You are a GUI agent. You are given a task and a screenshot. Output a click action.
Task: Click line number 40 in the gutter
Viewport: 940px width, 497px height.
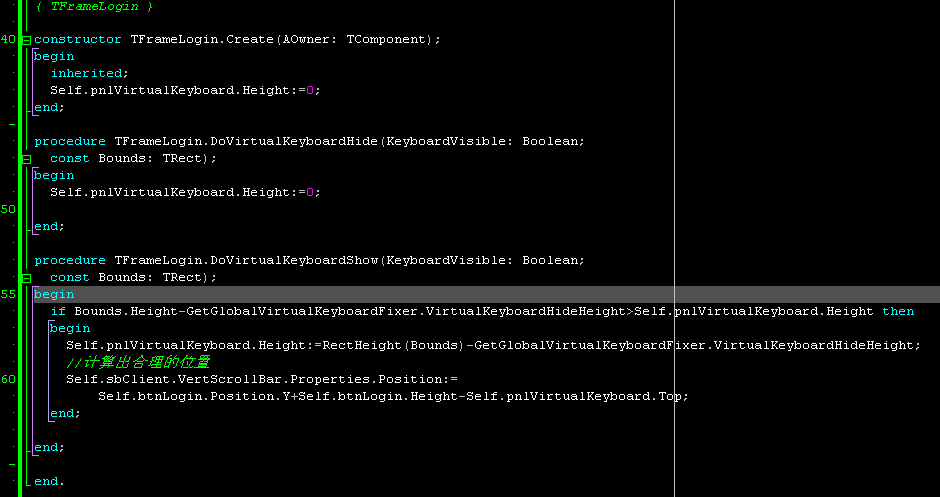[x=8, y=40]
